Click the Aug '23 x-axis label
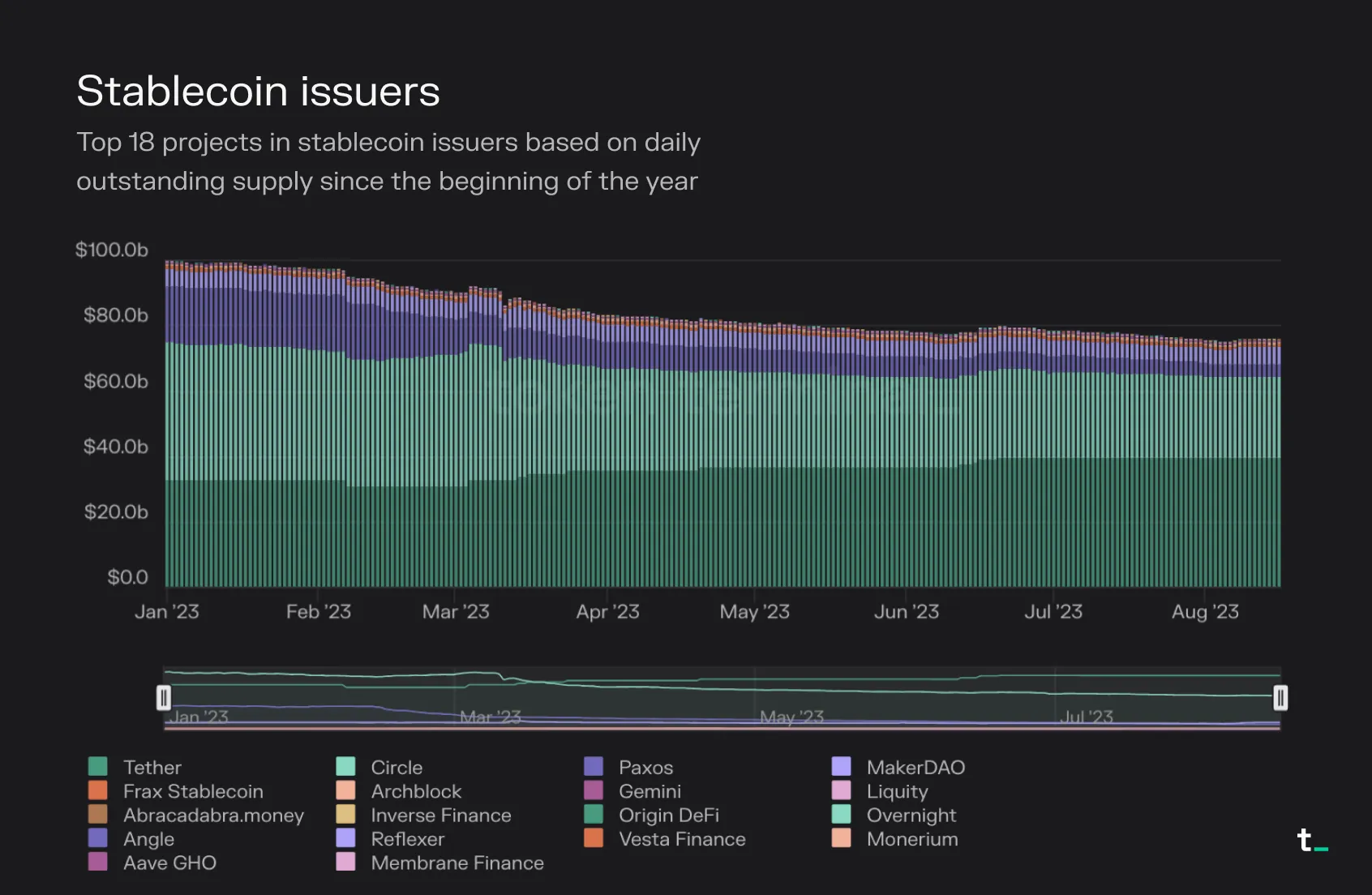The width and height of the screenshot is (1372, 895). 1205,612
